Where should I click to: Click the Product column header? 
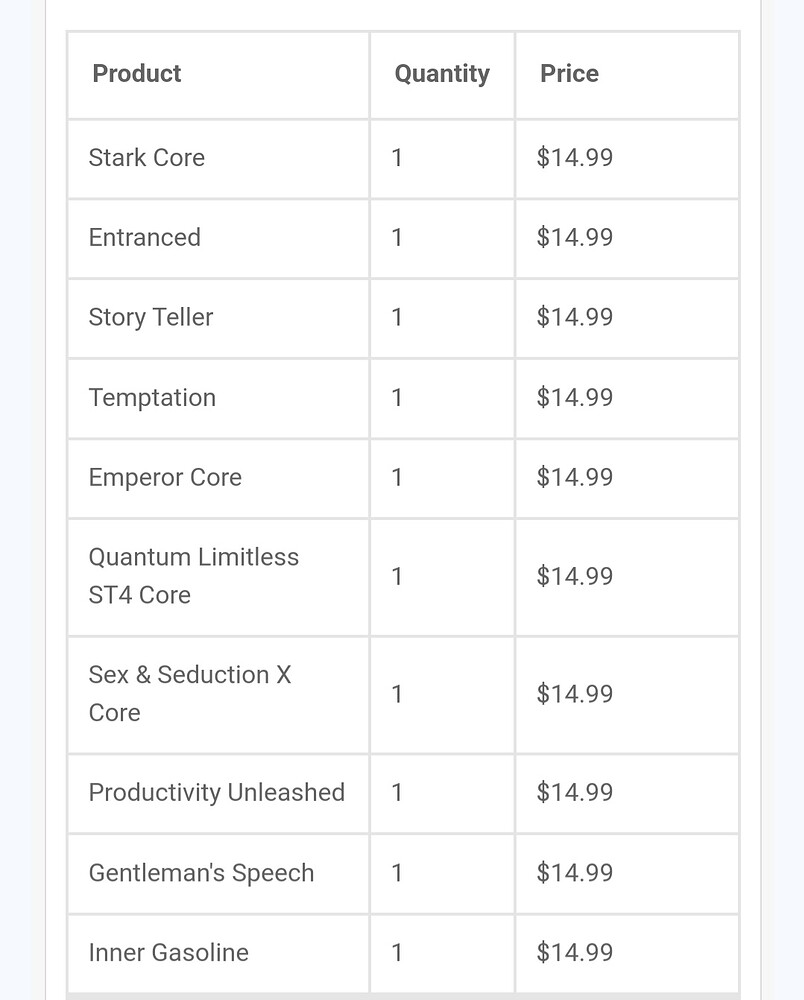pos(136,73)
